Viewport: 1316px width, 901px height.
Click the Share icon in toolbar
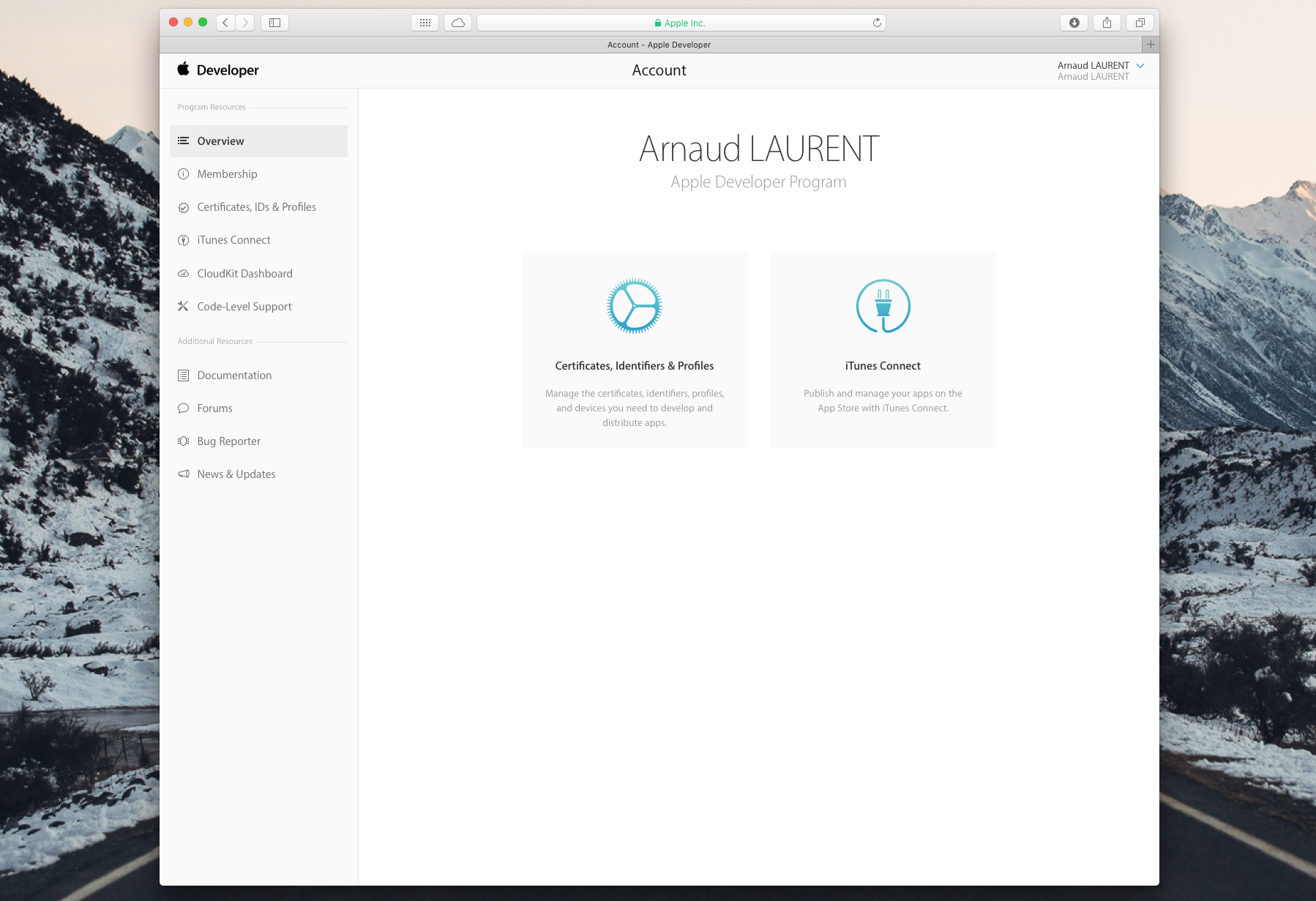click(1107, 23)
